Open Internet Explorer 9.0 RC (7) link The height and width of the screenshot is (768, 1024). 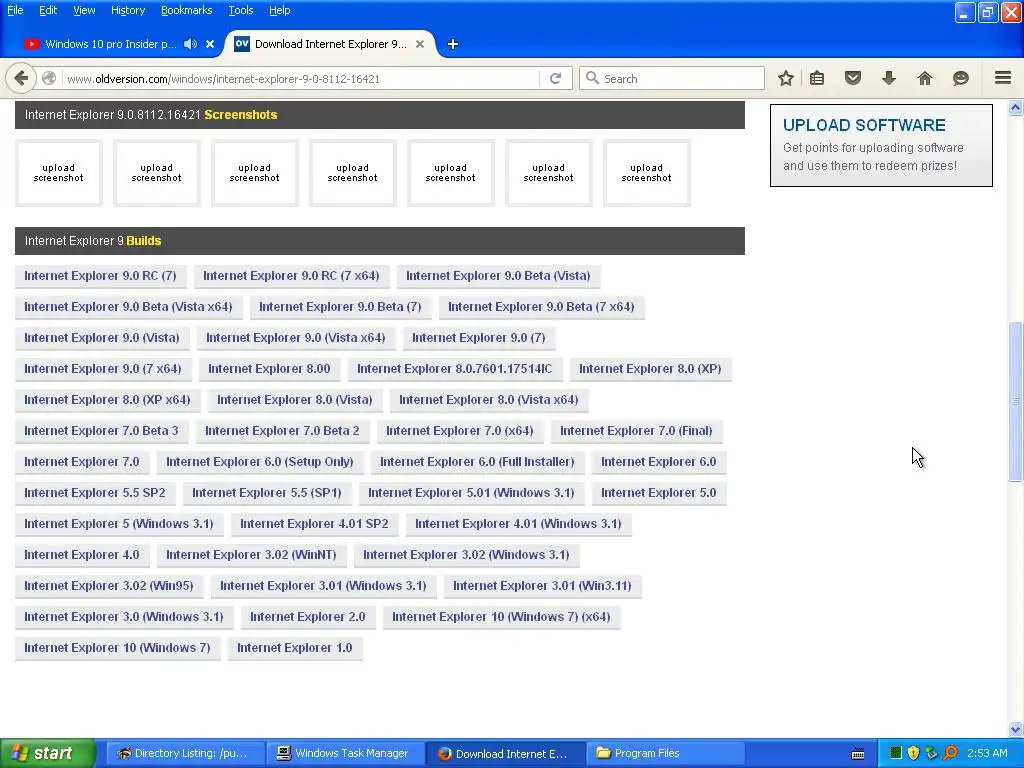pyautogui.click(x=100, y=276)
